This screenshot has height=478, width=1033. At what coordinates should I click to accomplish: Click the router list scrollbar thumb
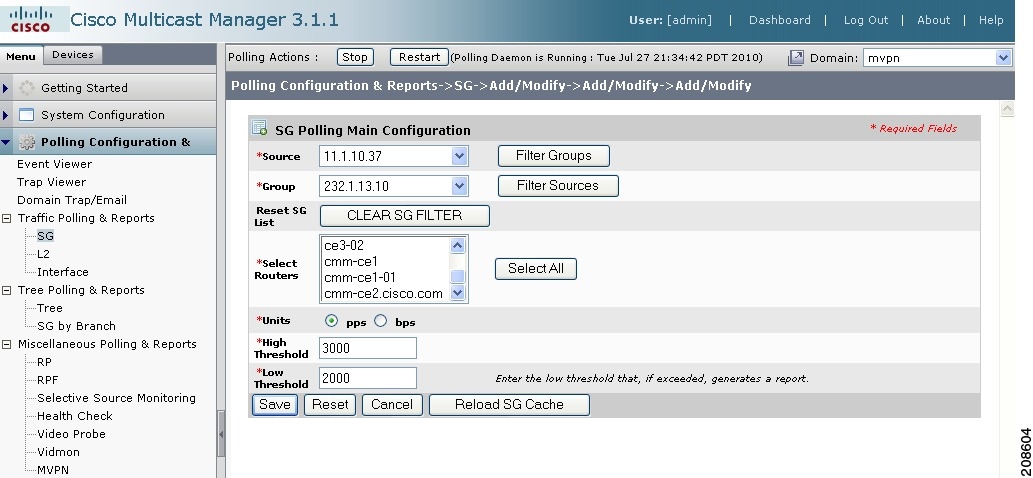coord(458,277)
